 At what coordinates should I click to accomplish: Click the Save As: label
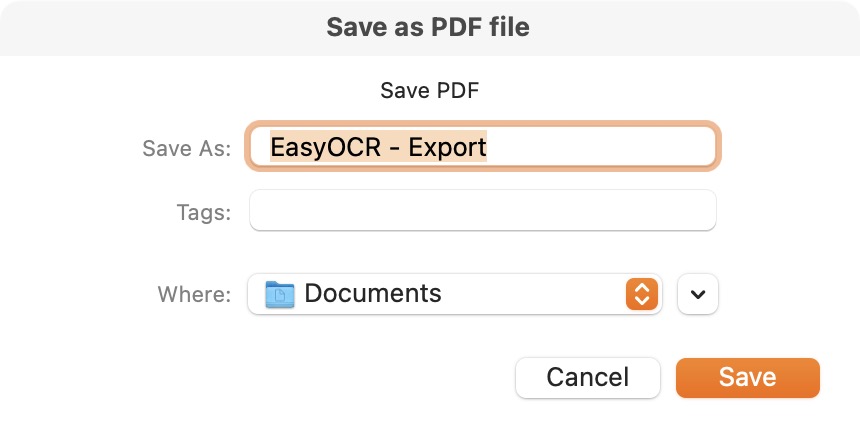187,148
